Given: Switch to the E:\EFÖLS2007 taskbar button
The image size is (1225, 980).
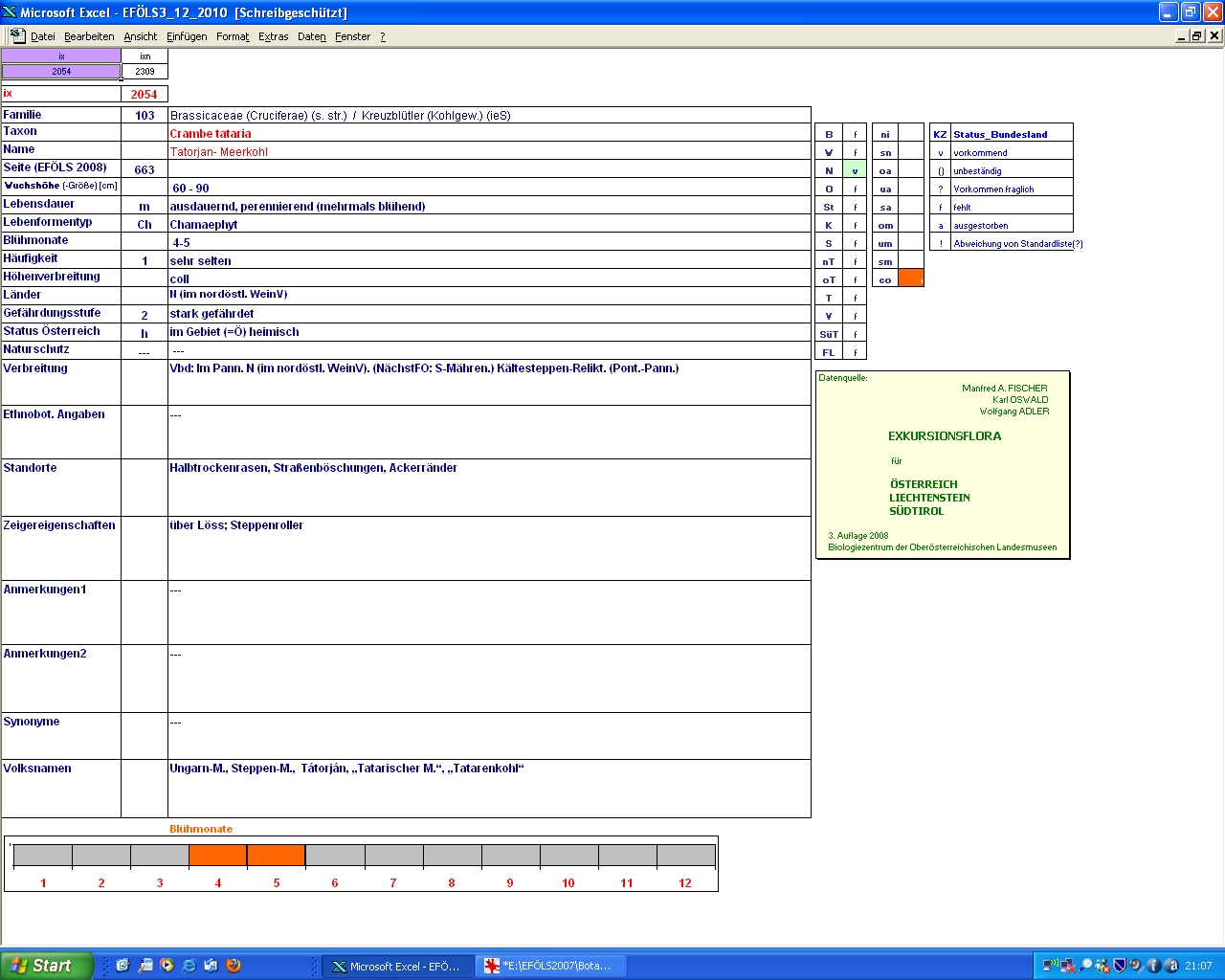Looking at the screenshot, I should pyautogui.click(x=551, y=967).
